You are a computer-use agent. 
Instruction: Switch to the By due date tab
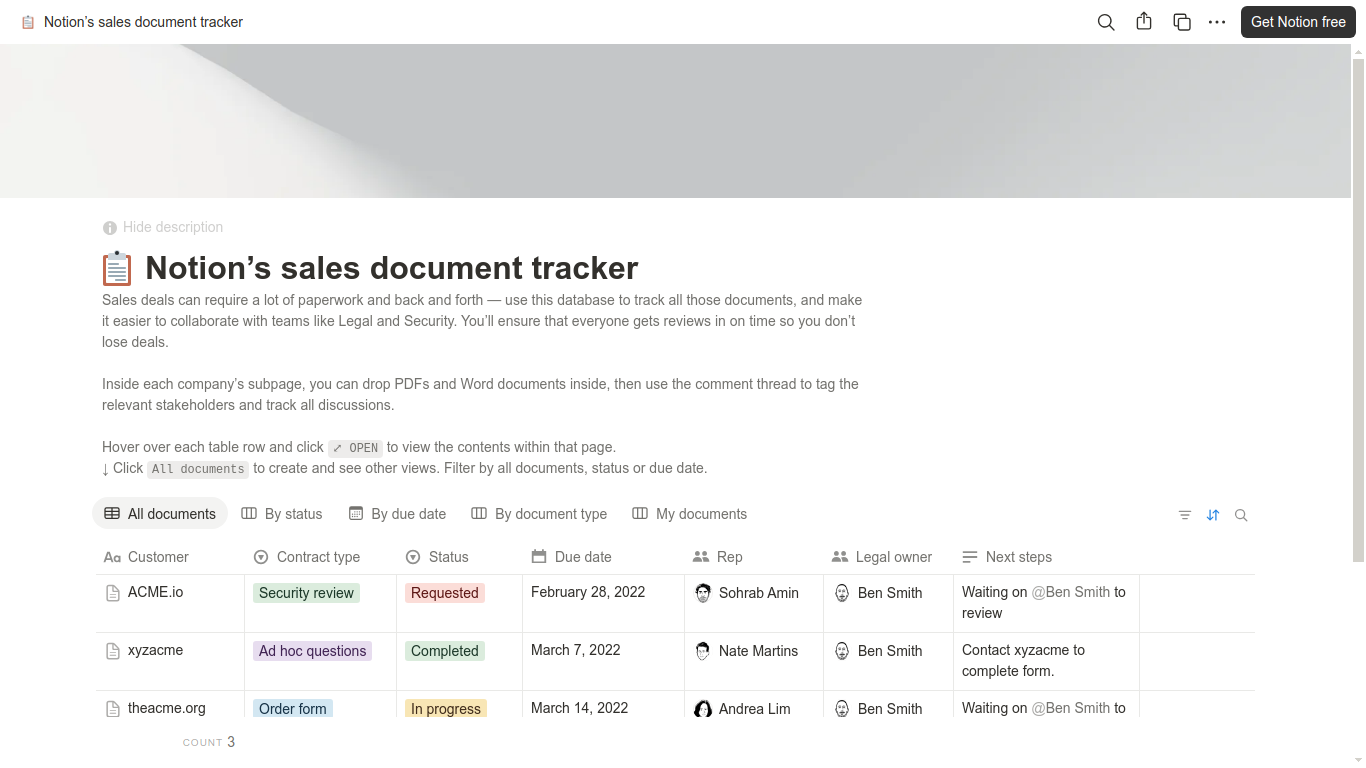[x=397, y=514]
